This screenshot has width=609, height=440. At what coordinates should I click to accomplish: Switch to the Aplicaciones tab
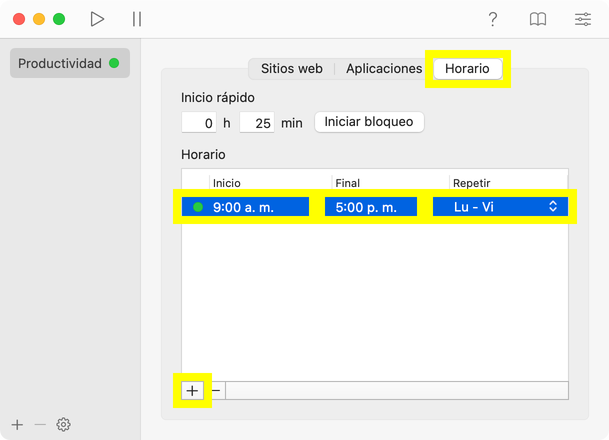click(383, 69)
